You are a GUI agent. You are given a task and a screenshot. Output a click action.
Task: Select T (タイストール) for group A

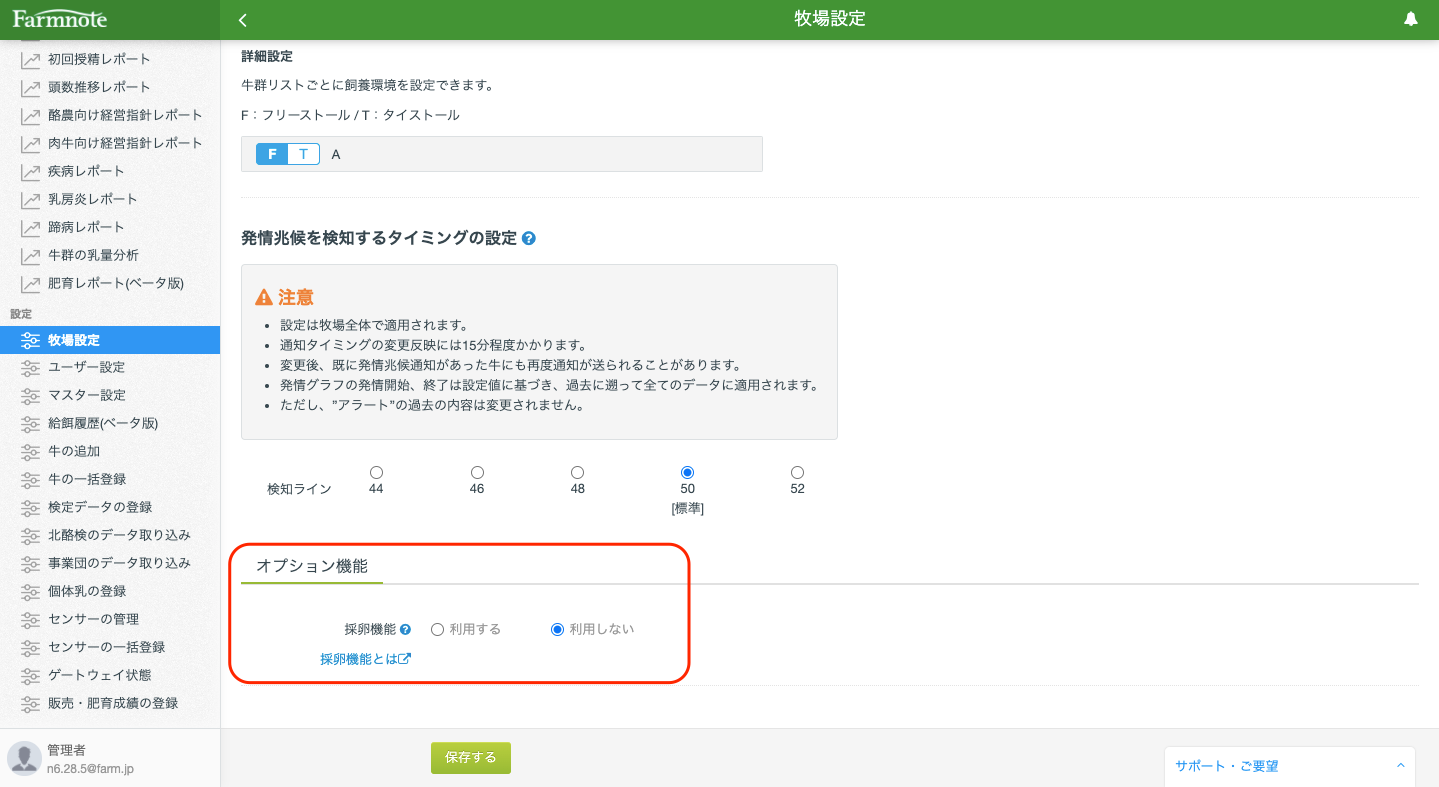[x=304, y=154]
